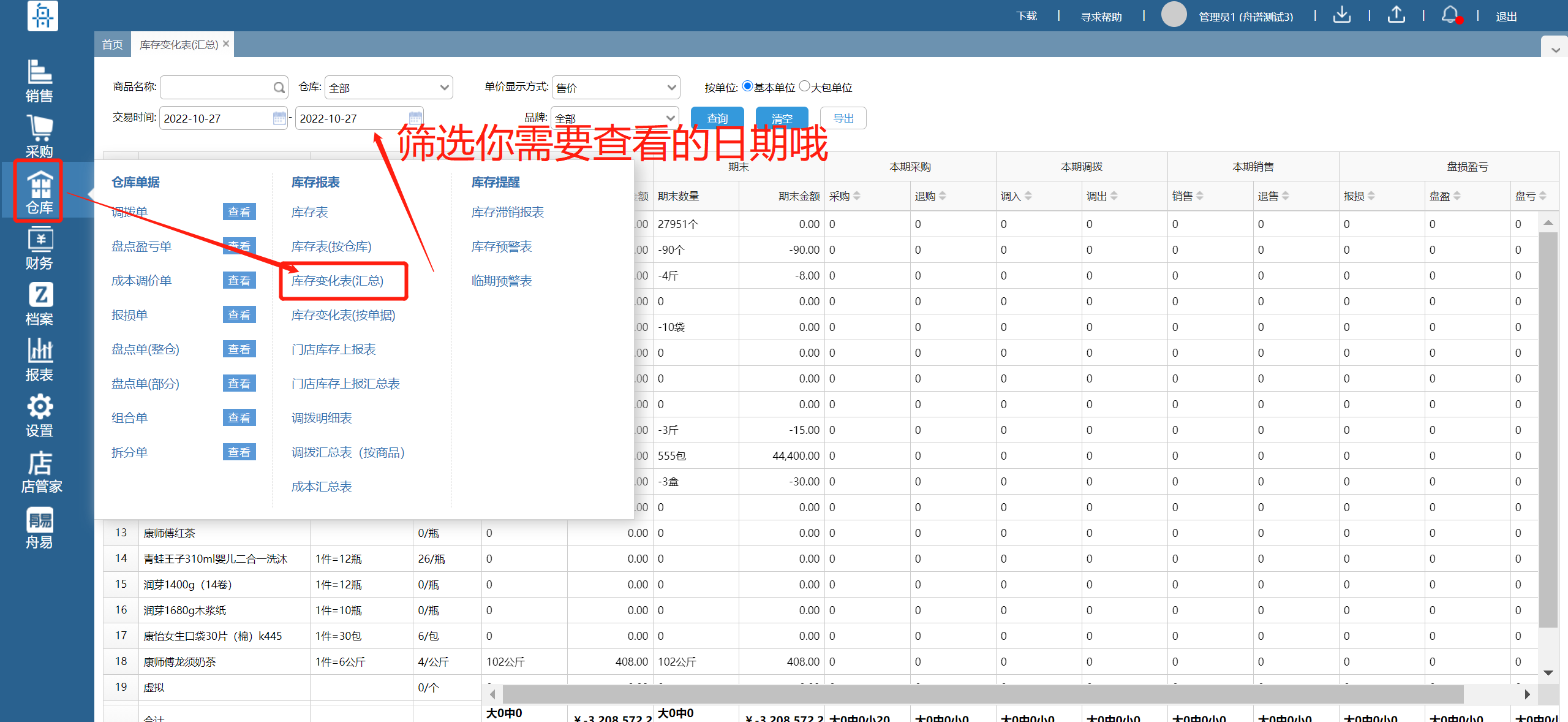Open the 采购 sidebar module
This screenshot has width=1568, height=722.
tap(39, 137)
